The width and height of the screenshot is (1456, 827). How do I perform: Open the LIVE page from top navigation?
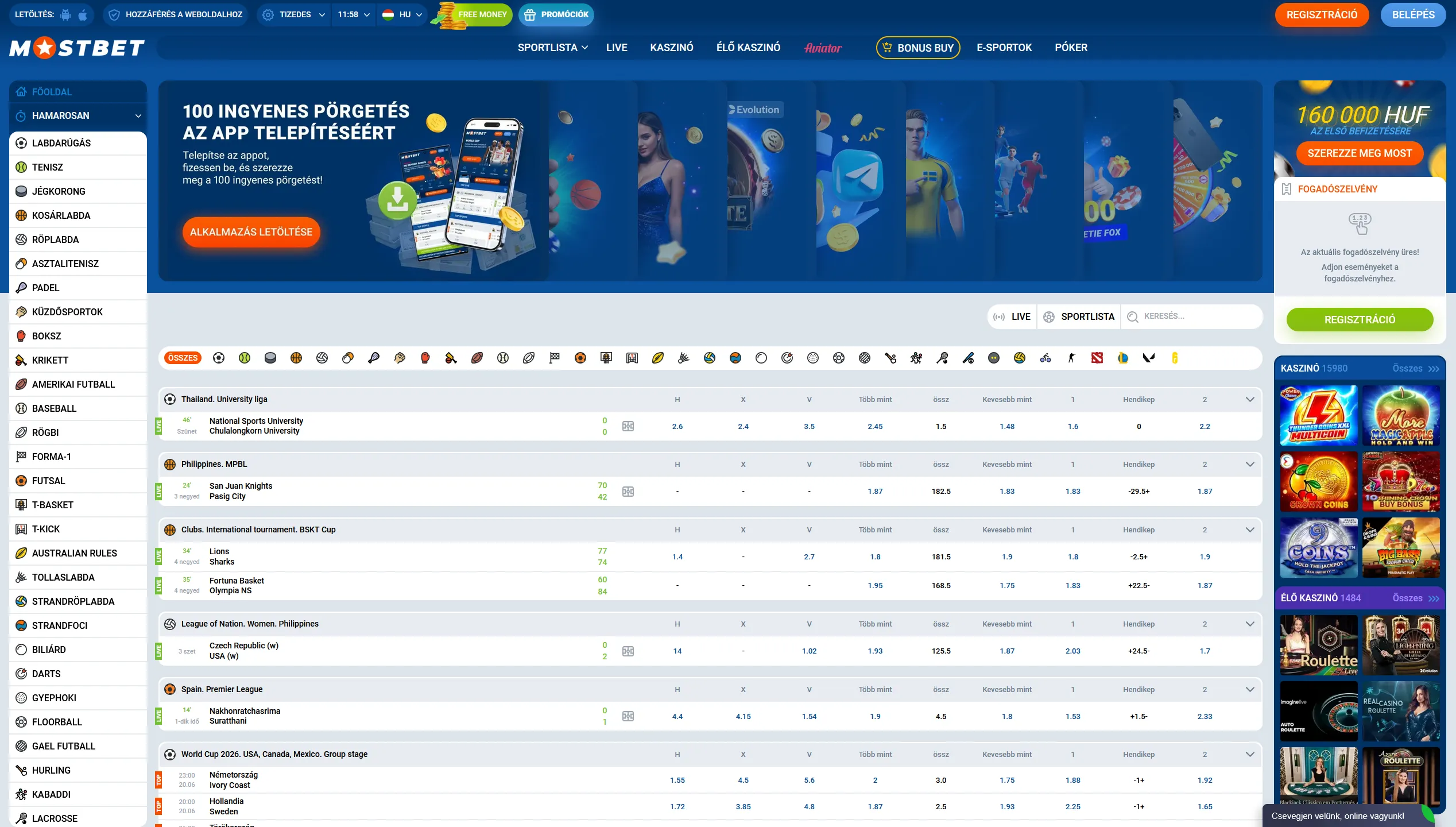point(617,48)
